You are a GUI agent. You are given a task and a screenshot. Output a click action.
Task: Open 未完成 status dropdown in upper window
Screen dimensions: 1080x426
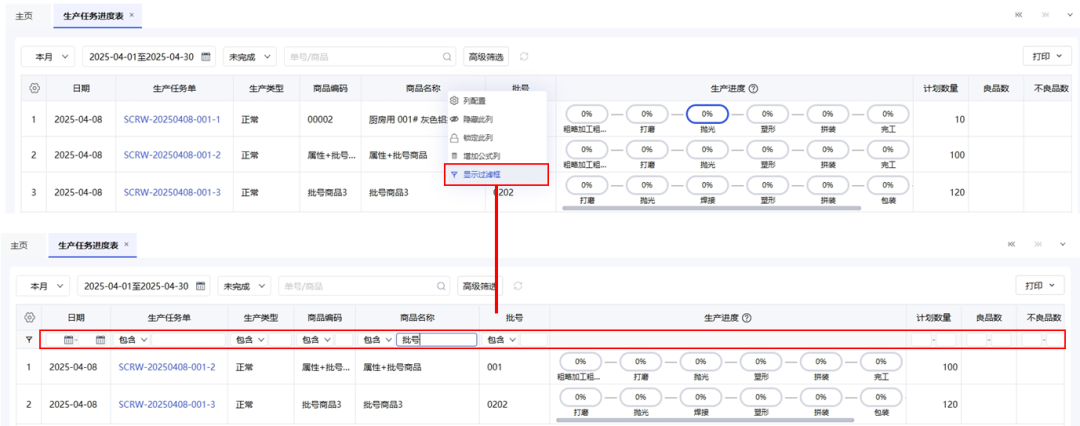[249, 57]
